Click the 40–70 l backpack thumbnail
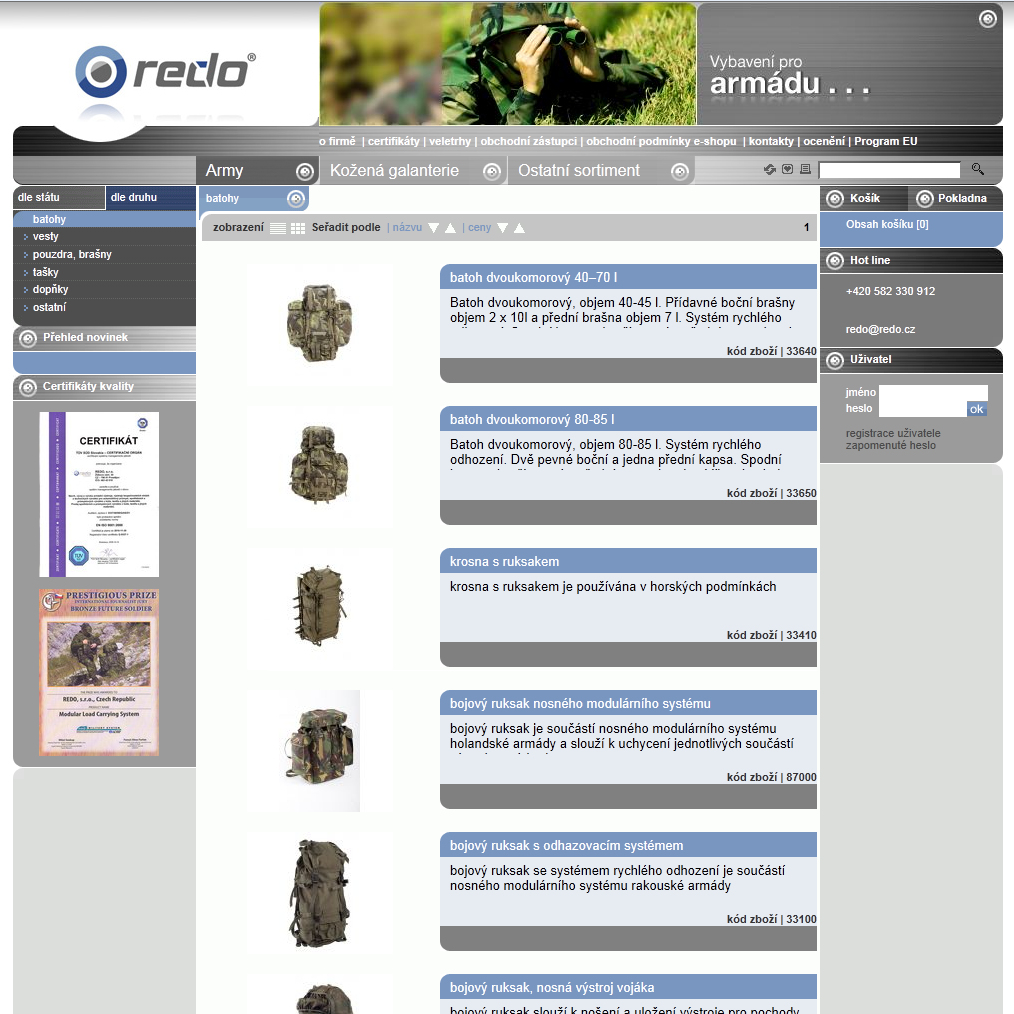Image resolution: width=1014 pixels, height=1014 pixels. tap(319, 323)
